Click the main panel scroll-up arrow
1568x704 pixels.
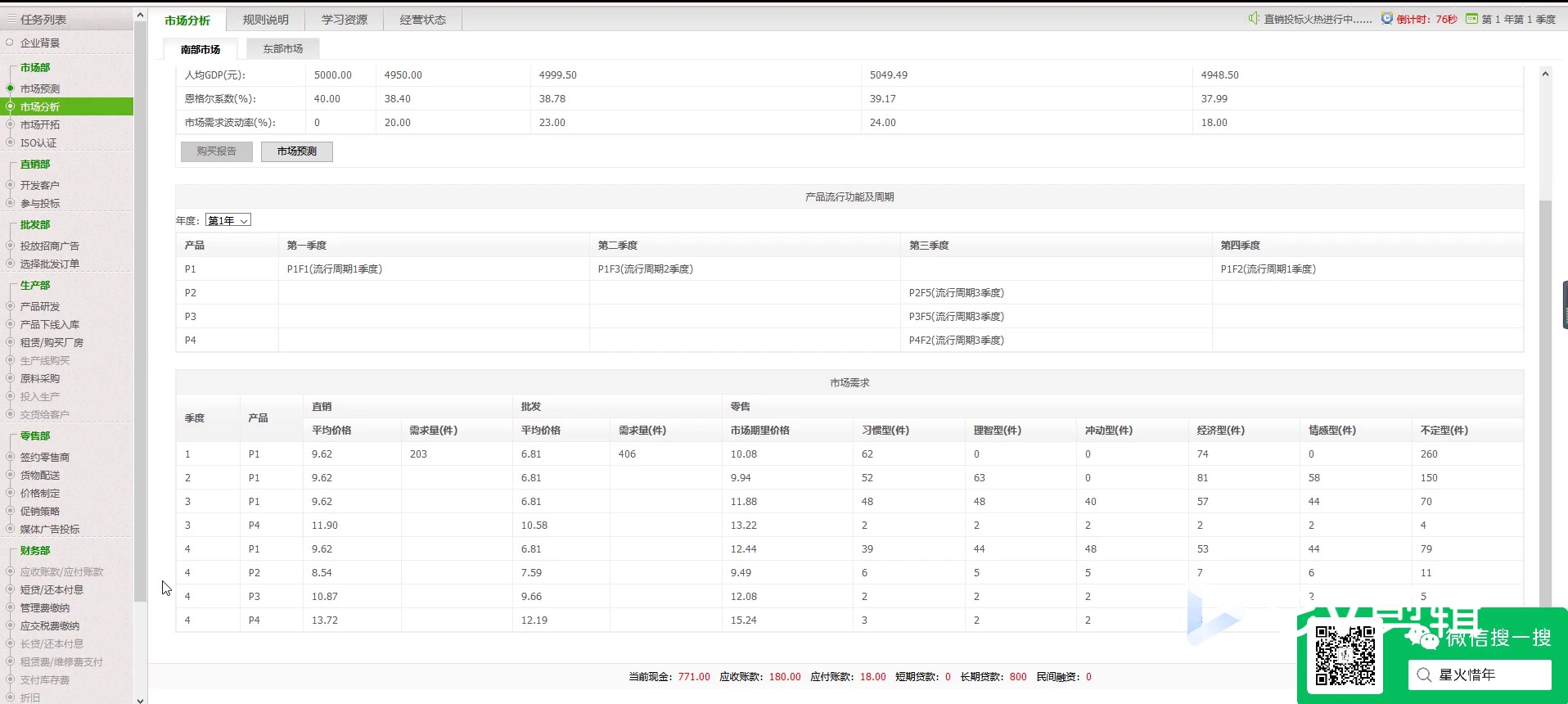tap(1545, 74)
